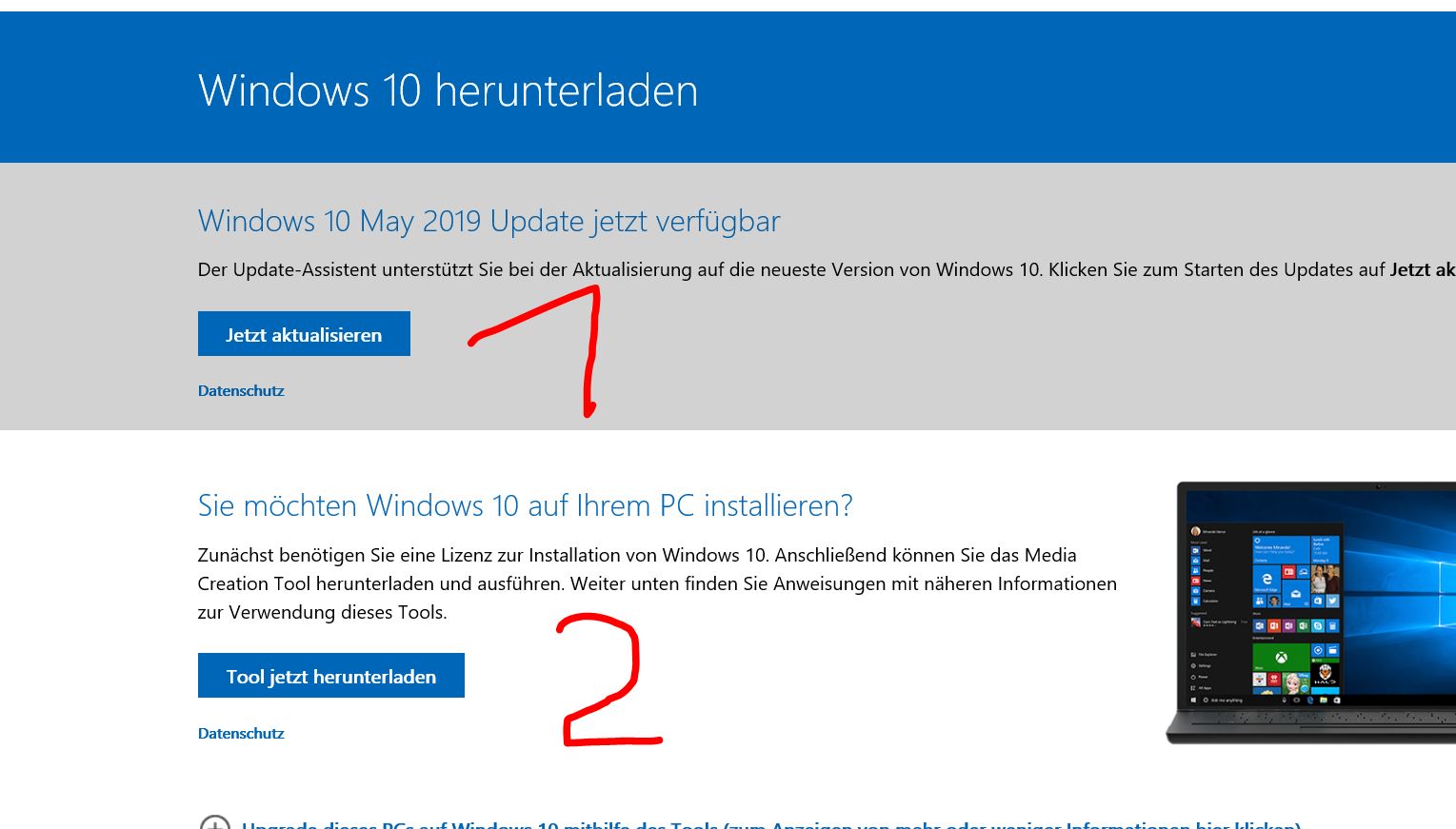The image size is (1456, 829).
Task: Open "Upgrade dieses PCs auf Windows 10" link
Action: [771, 824]
